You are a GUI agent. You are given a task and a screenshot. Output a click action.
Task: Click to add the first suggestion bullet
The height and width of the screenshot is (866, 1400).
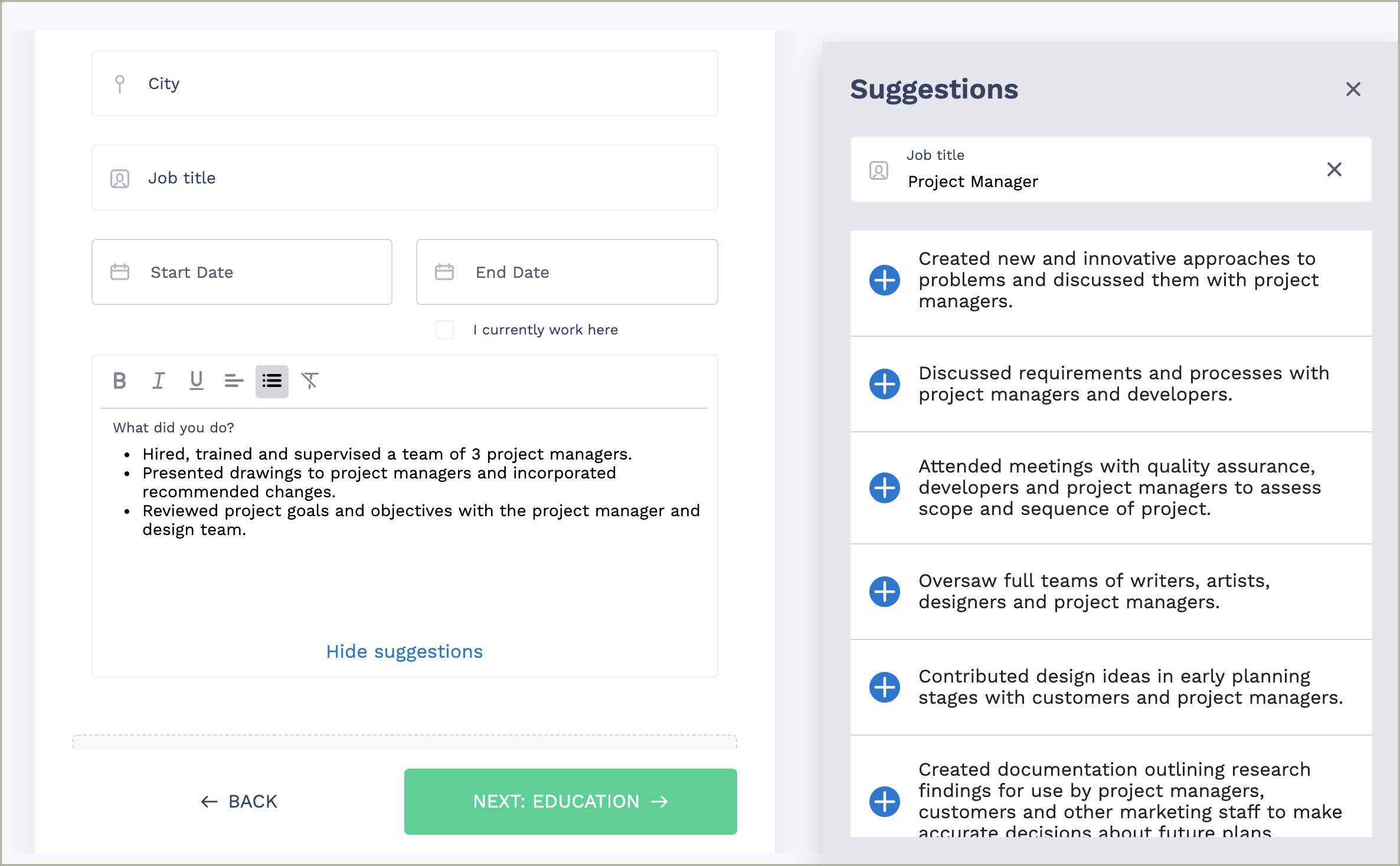(x=884, y=281)
